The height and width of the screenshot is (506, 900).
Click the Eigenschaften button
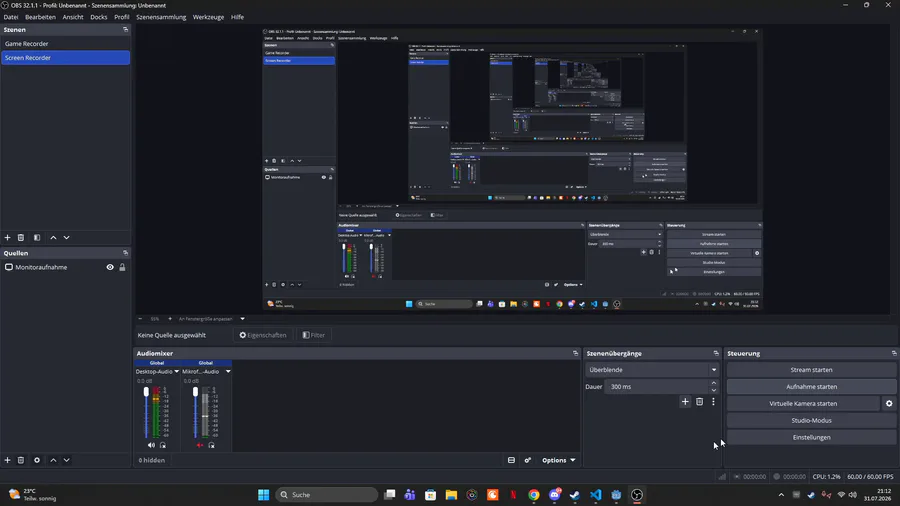(x=263, y=335)
